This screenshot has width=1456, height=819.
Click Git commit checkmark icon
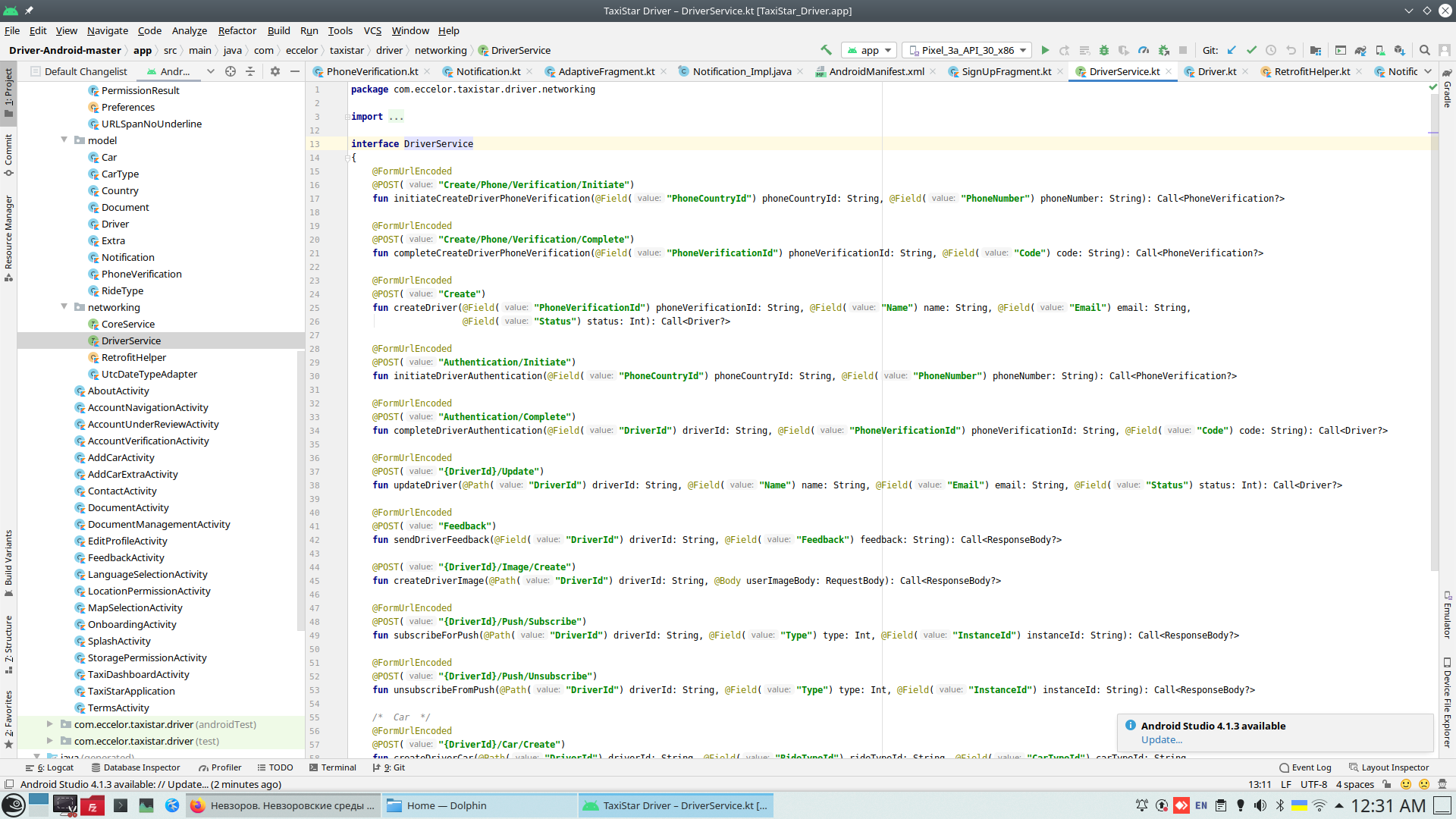coord(1251,50)
